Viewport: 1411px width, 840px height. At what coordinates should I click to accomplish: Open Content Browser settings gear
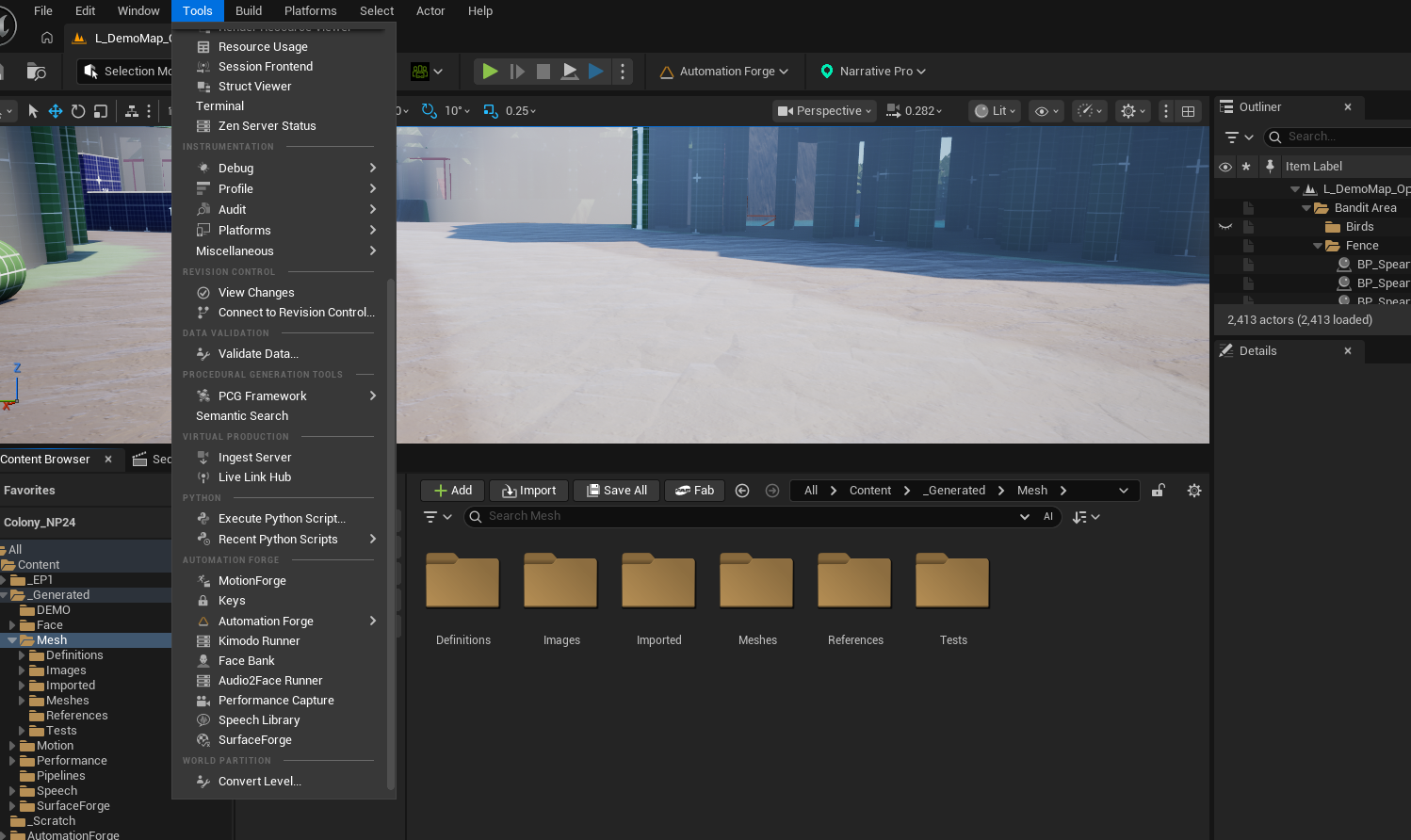[x=1194, y=490]
